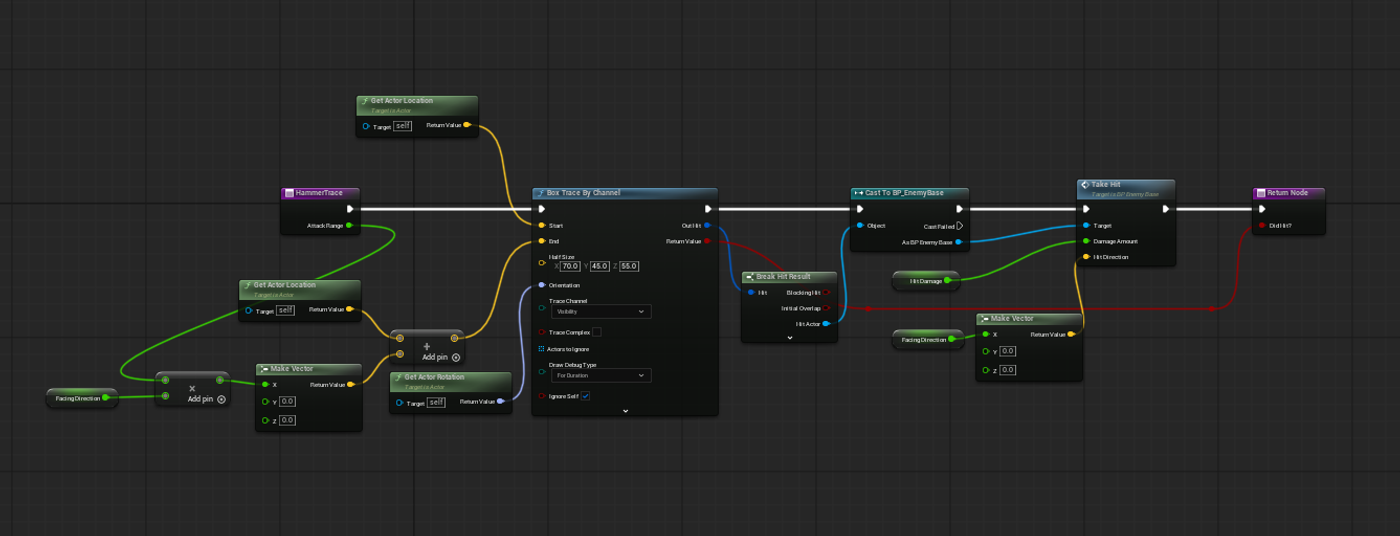The image size is (1400, 536).
Task: Click the Trace Channel input pin
Action: [x=541, y=309]
